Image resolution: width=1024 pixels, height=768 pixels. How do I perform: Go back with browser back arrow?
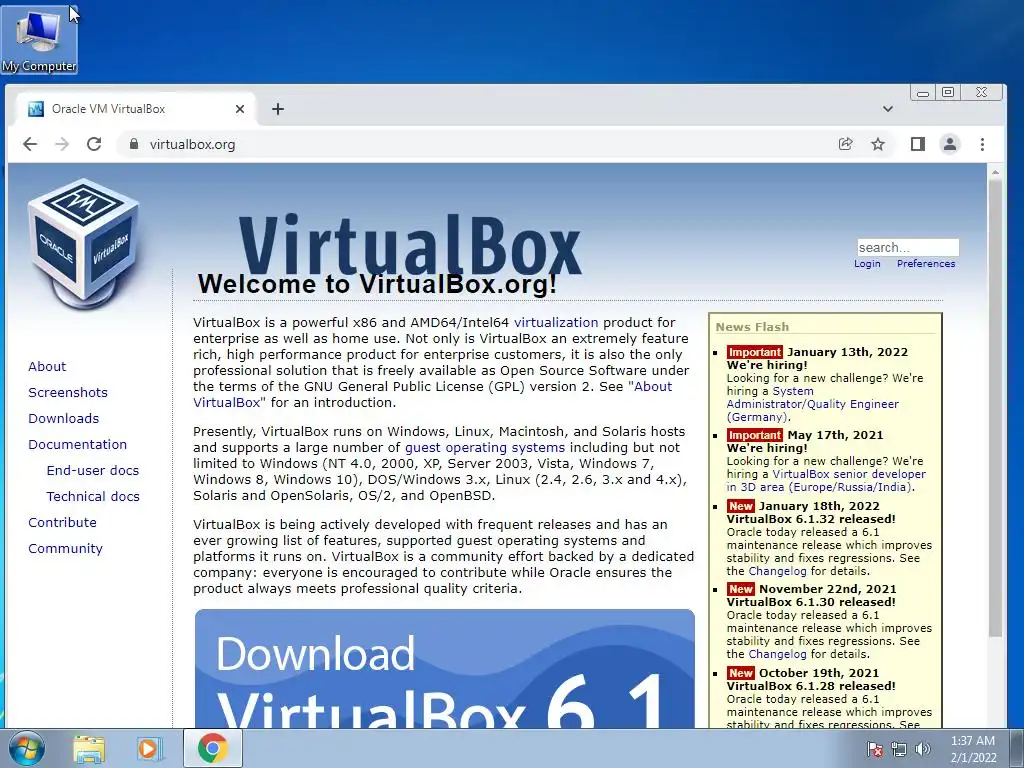click(30, 144)
